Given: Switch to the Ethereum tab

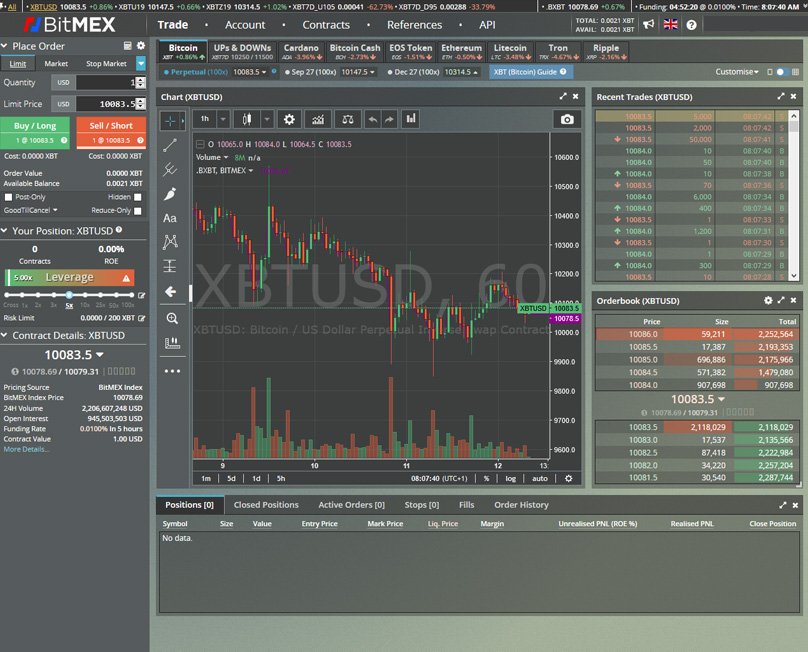Looking at the screenshot, I should click(x=461, y=51).
